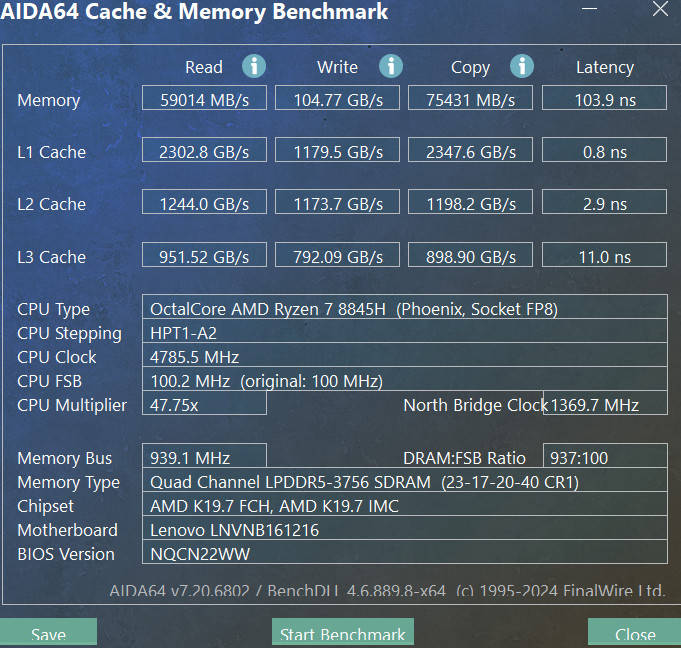
Task: Click the CPU Stepping label
Action: (69, 334)
